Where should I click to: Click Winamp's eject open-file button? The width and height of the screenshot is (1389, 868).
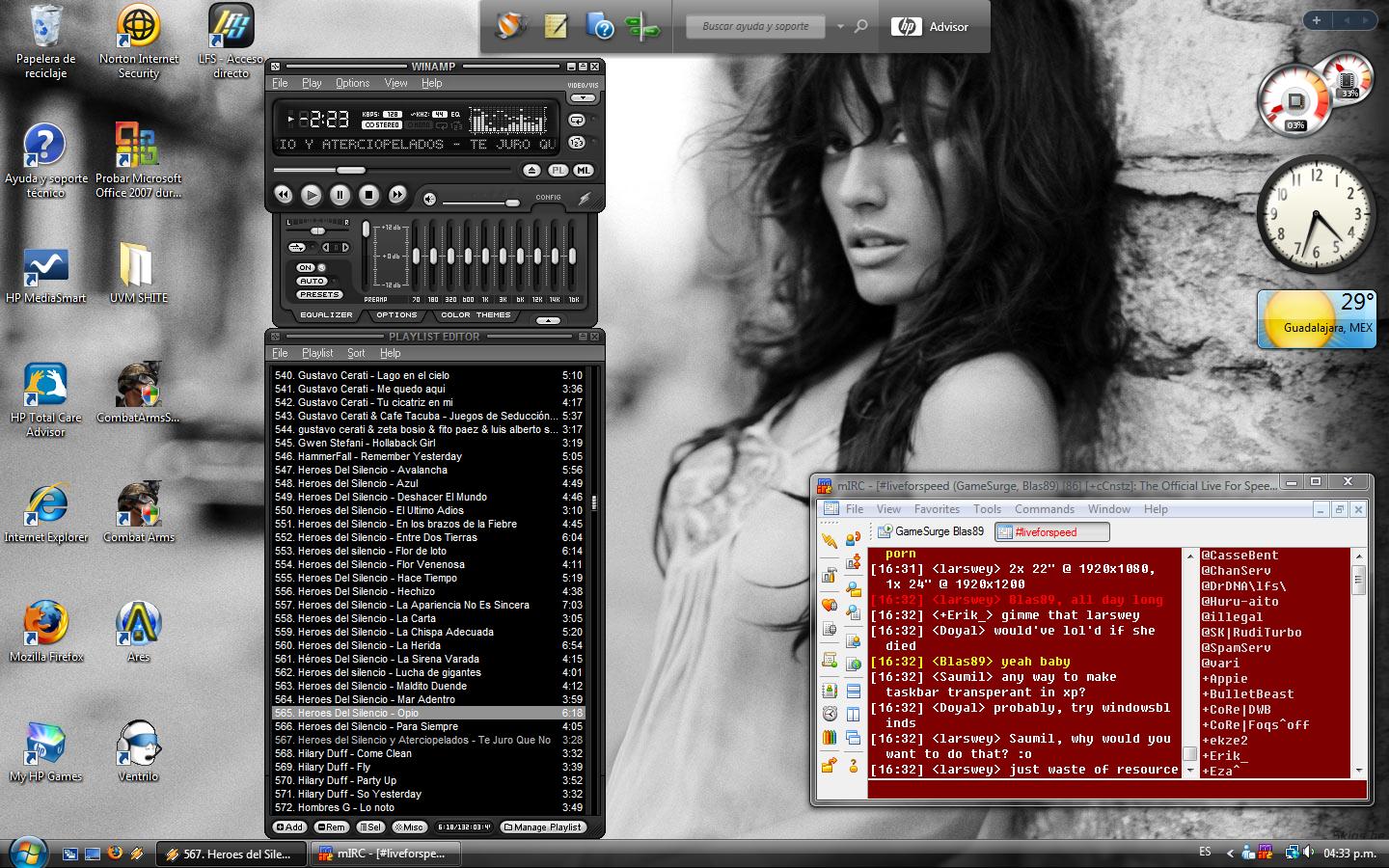click(531, 170)
